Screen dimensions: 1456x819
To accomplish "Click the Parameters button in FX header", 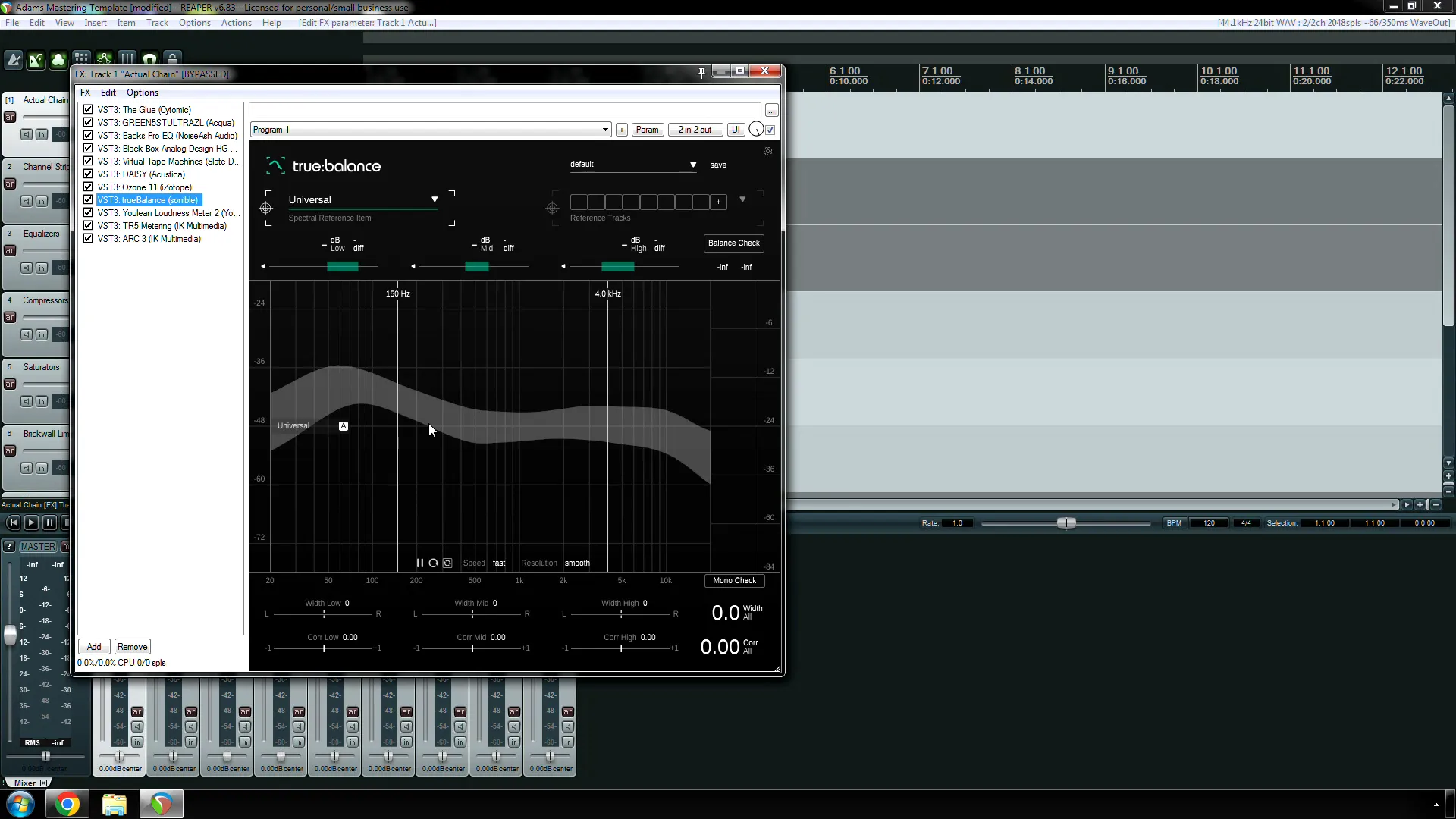I will (647, 130).
